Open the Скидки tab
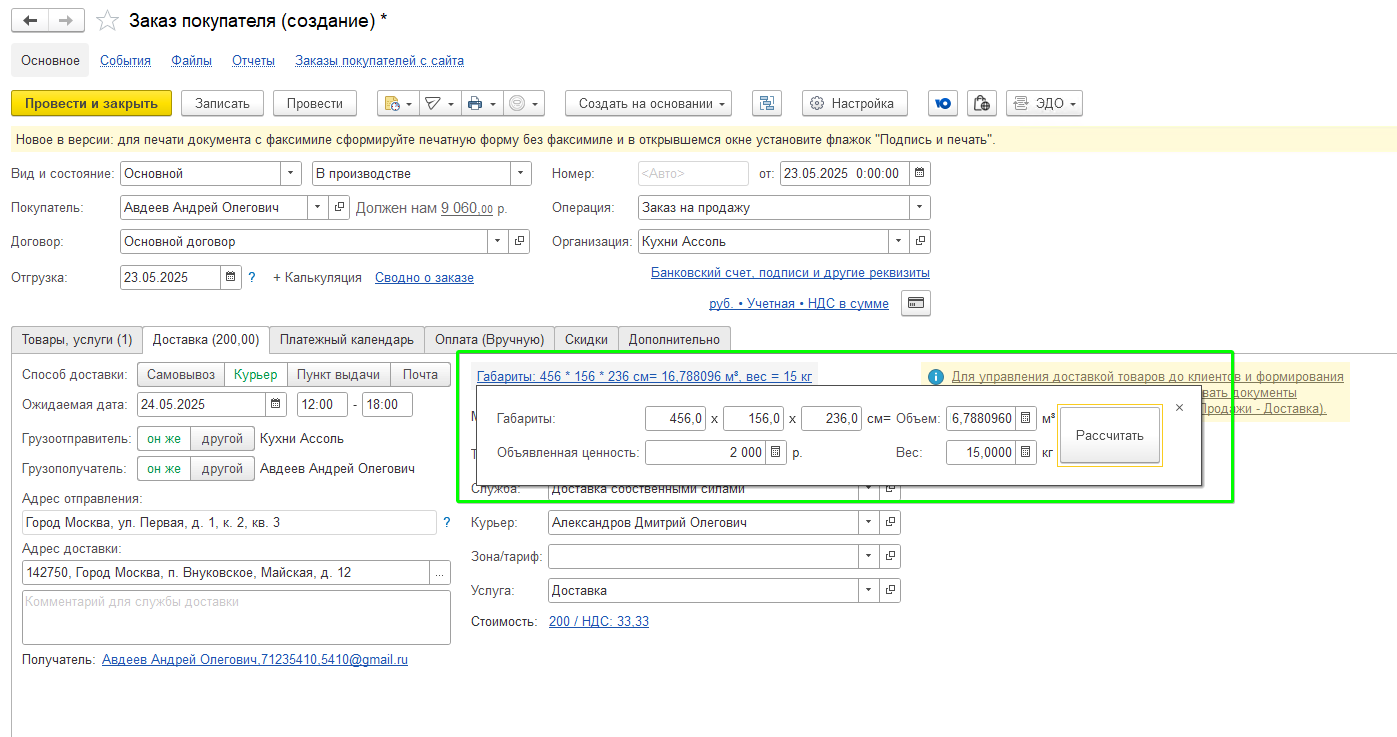Viewport: 1397px width, 737px height. point(586,339)
